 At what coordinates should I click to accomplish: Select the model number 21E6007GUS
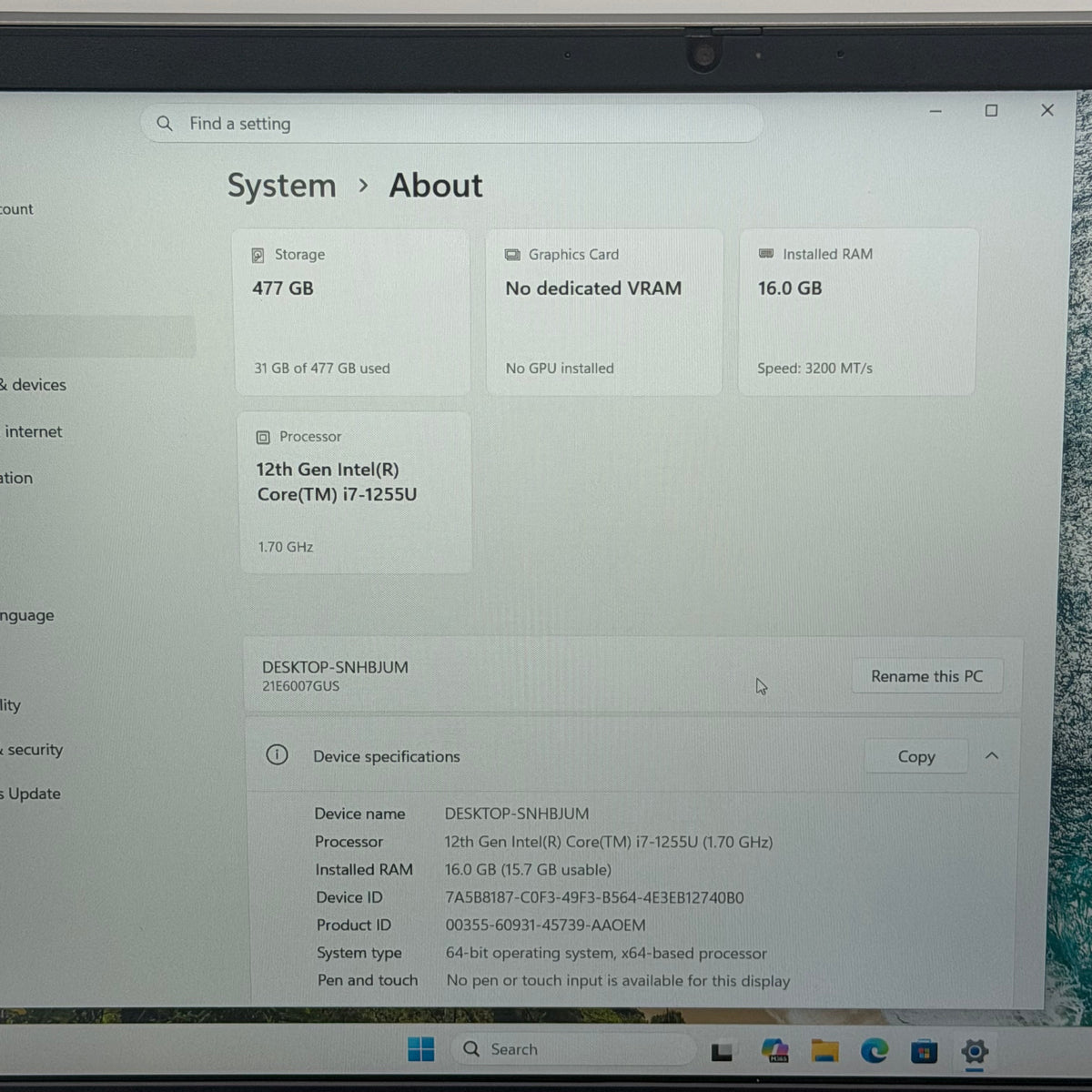coord(300,686)
